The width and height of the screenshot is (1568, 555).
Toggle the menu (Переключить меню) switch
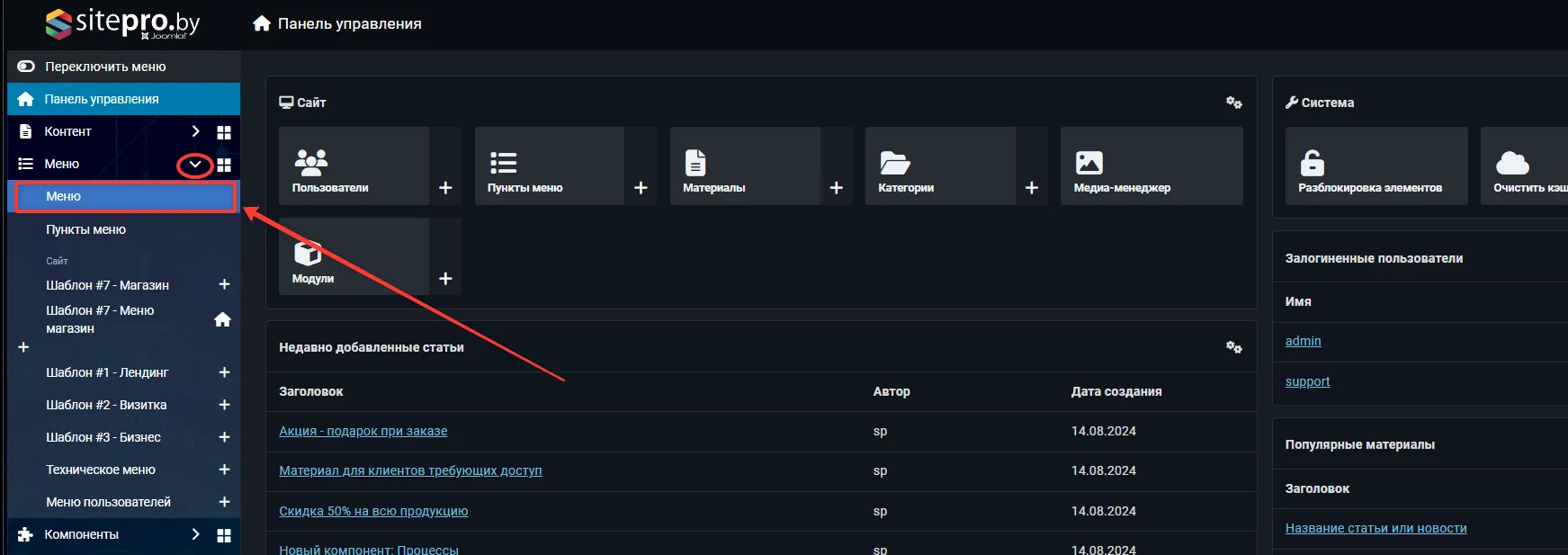click(26, 67)
